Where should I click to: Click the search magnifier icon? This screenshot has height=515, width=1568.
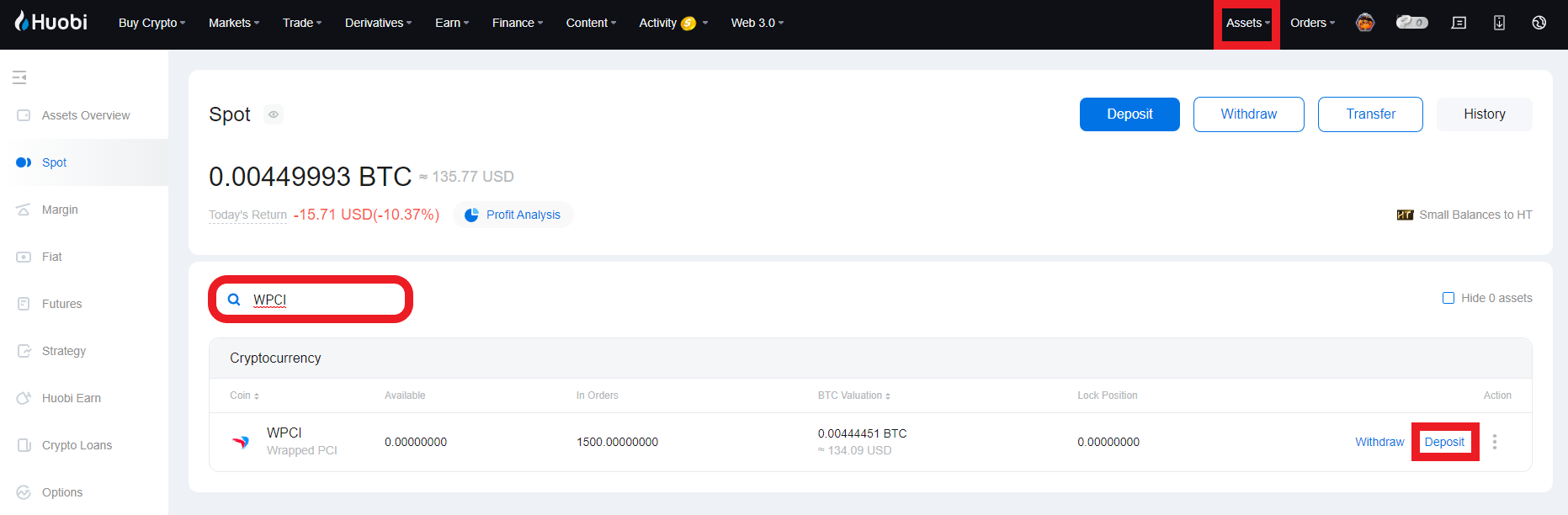[x=234, y=300]
